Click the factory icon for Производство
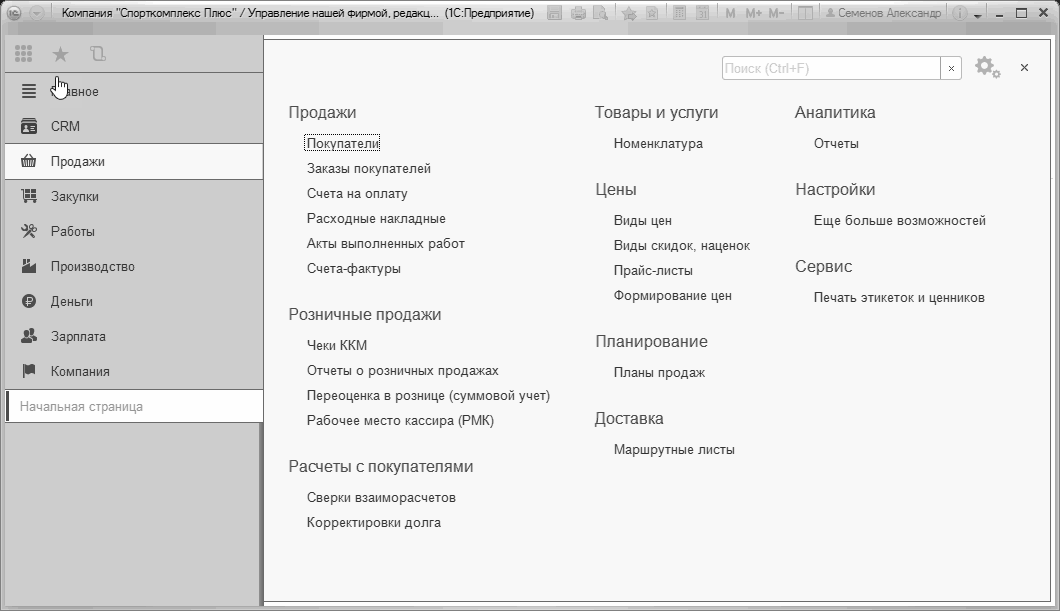This screenshot has height=611, width=1060. tap(28, 266)
